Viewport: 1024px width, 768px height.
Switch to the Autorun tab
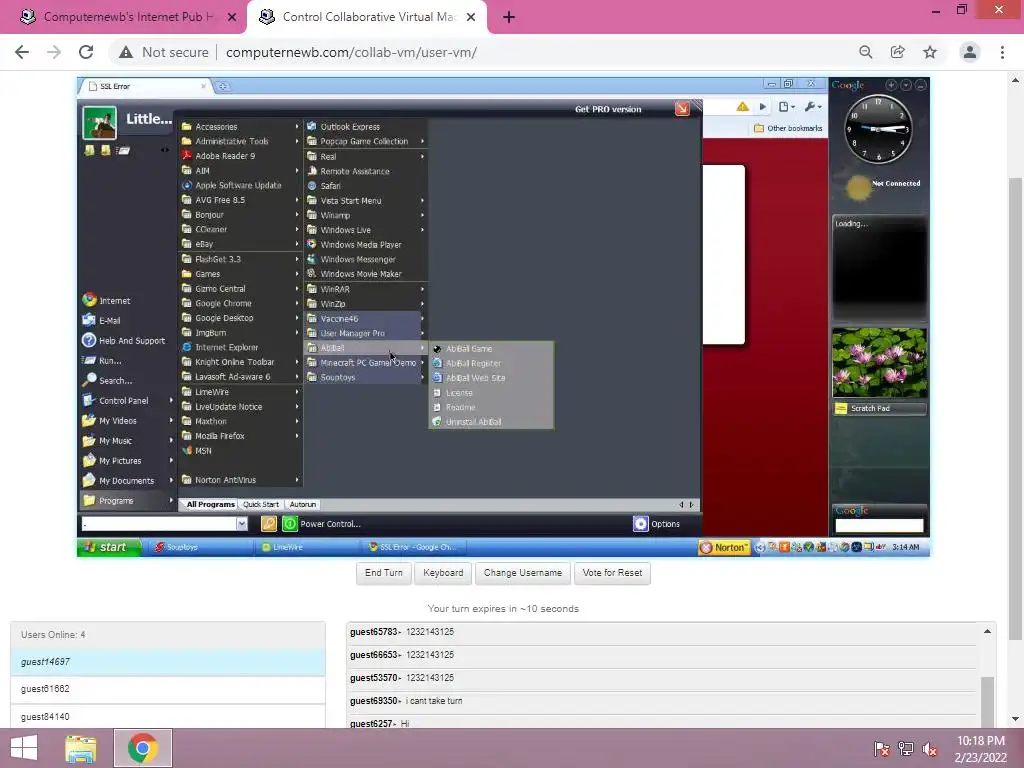click(302, 504)
